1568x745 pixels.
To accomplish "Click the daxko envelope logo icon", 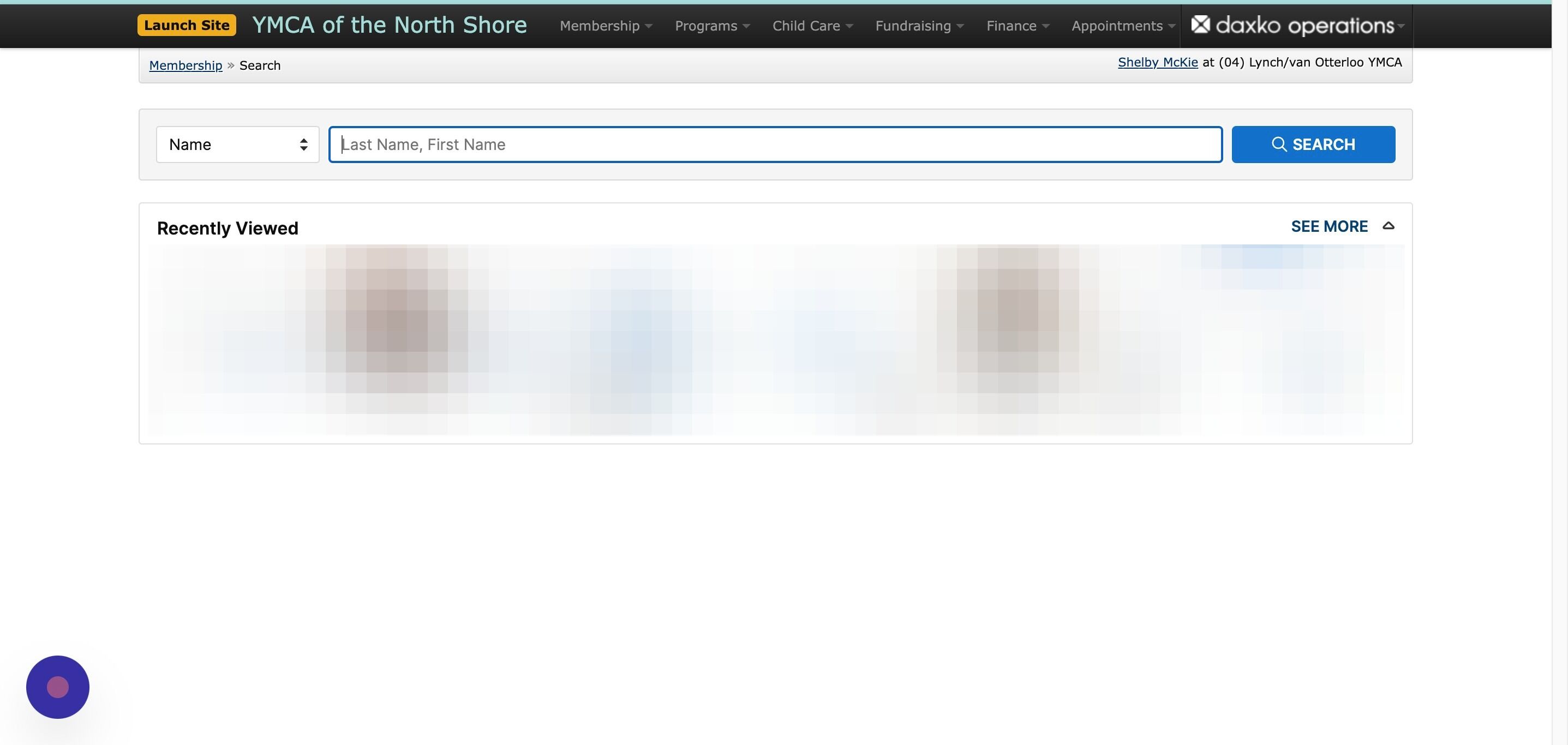I will [1200, 25].
